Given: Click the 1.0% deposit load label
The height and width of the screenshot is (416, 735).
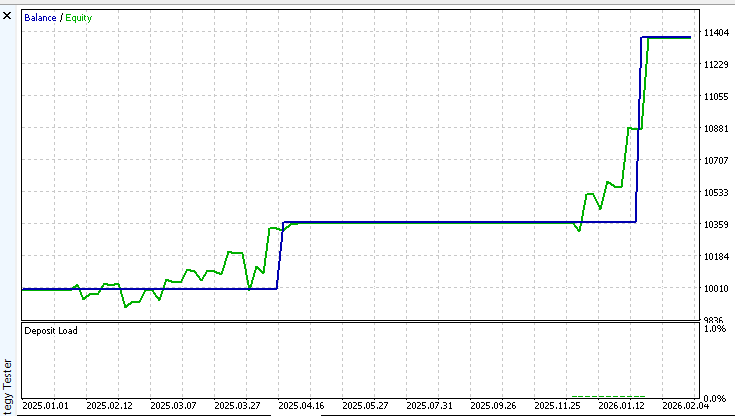Looking at the screenshot, I should pyautogui.click(x=715, y=328).
